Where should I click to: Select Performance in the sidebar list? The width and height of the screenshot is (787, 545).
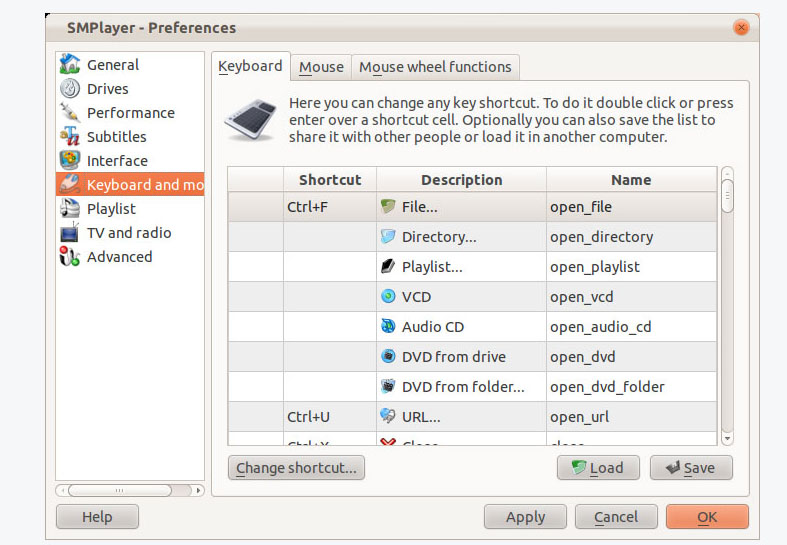[x=130, y=113]
